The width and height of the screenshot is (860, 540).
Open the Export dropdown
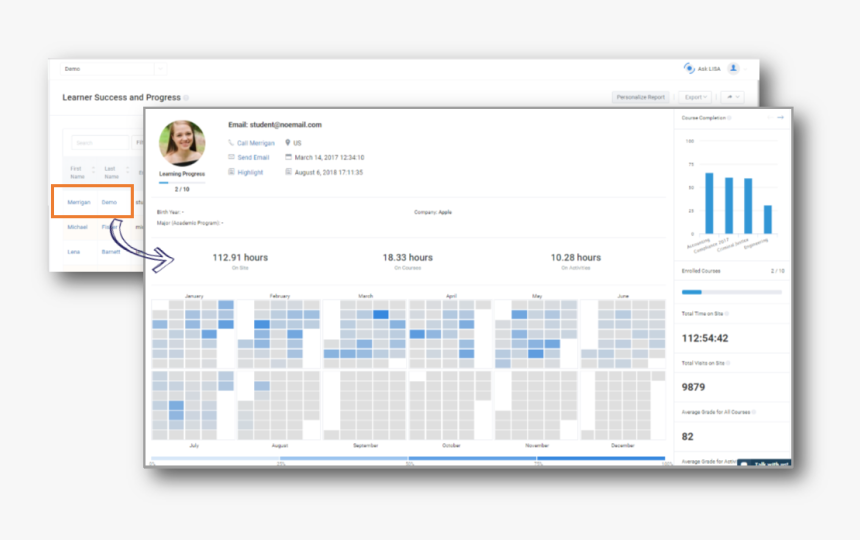[x=695, y=97]
